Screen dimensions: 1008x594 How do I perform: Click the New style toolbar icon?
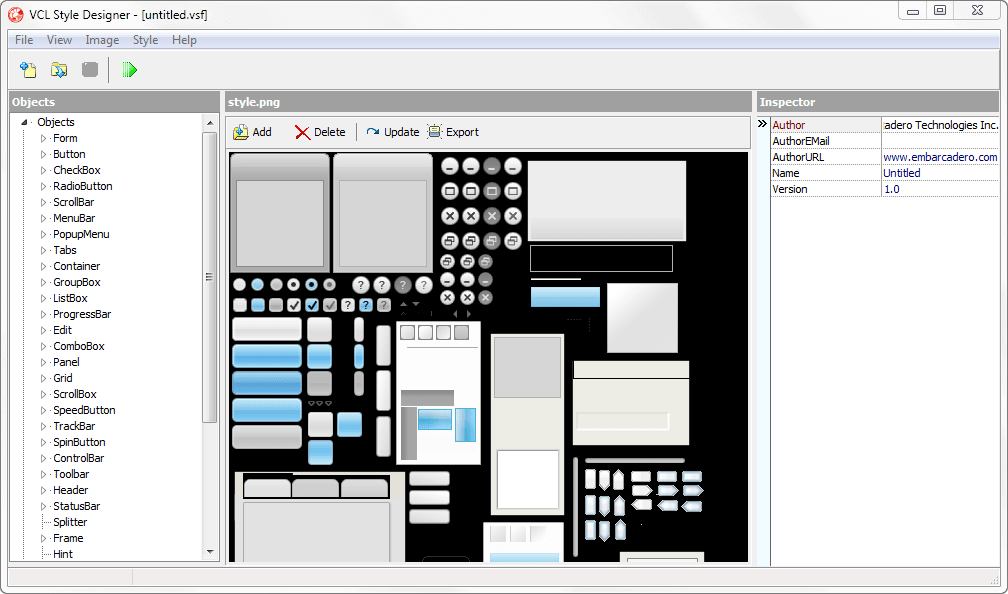pyautogui.click(x=28, y=70)
